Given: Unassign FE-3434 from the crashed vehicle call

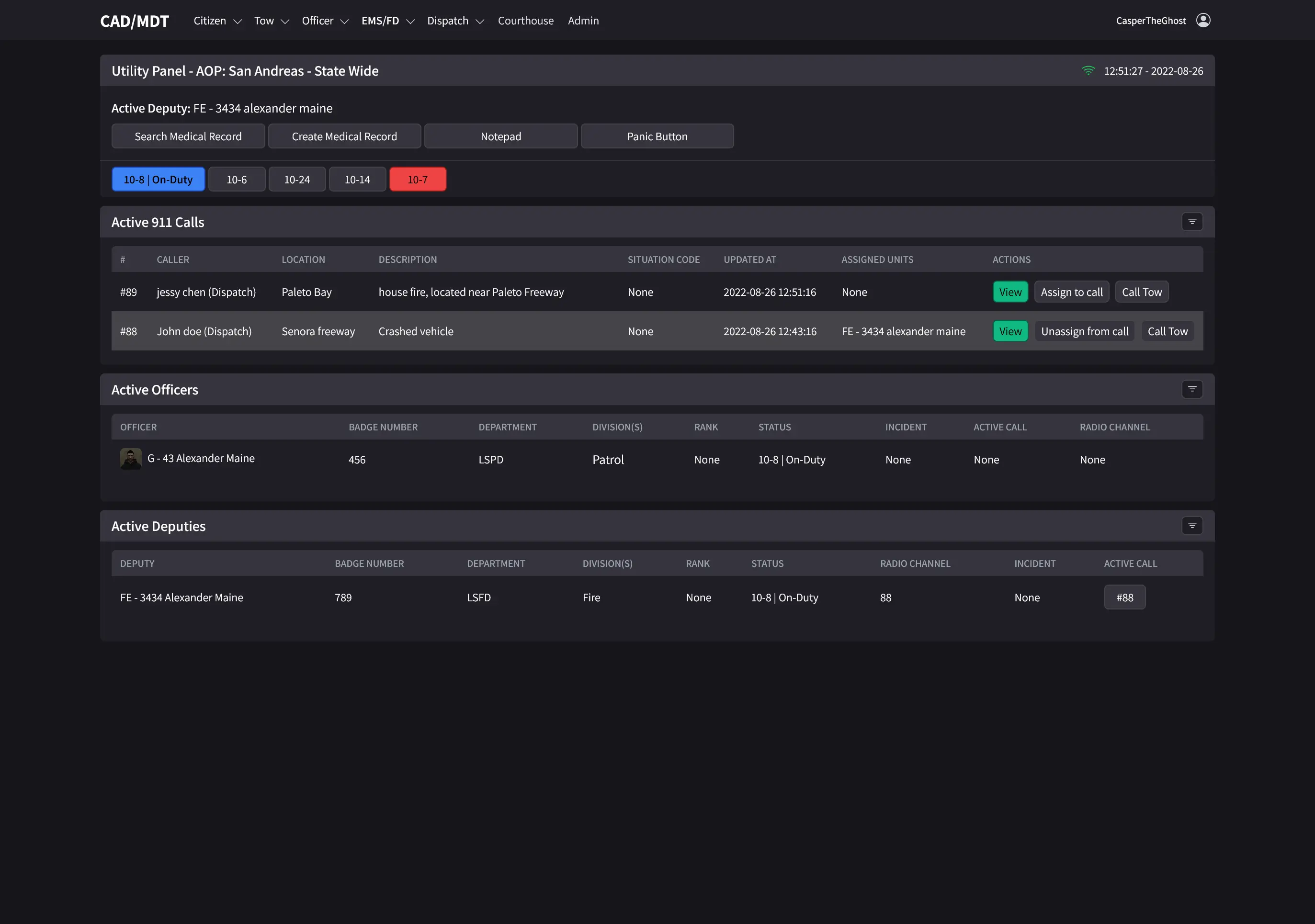Looking at the screenshot, I should (x=1084, y=331).
